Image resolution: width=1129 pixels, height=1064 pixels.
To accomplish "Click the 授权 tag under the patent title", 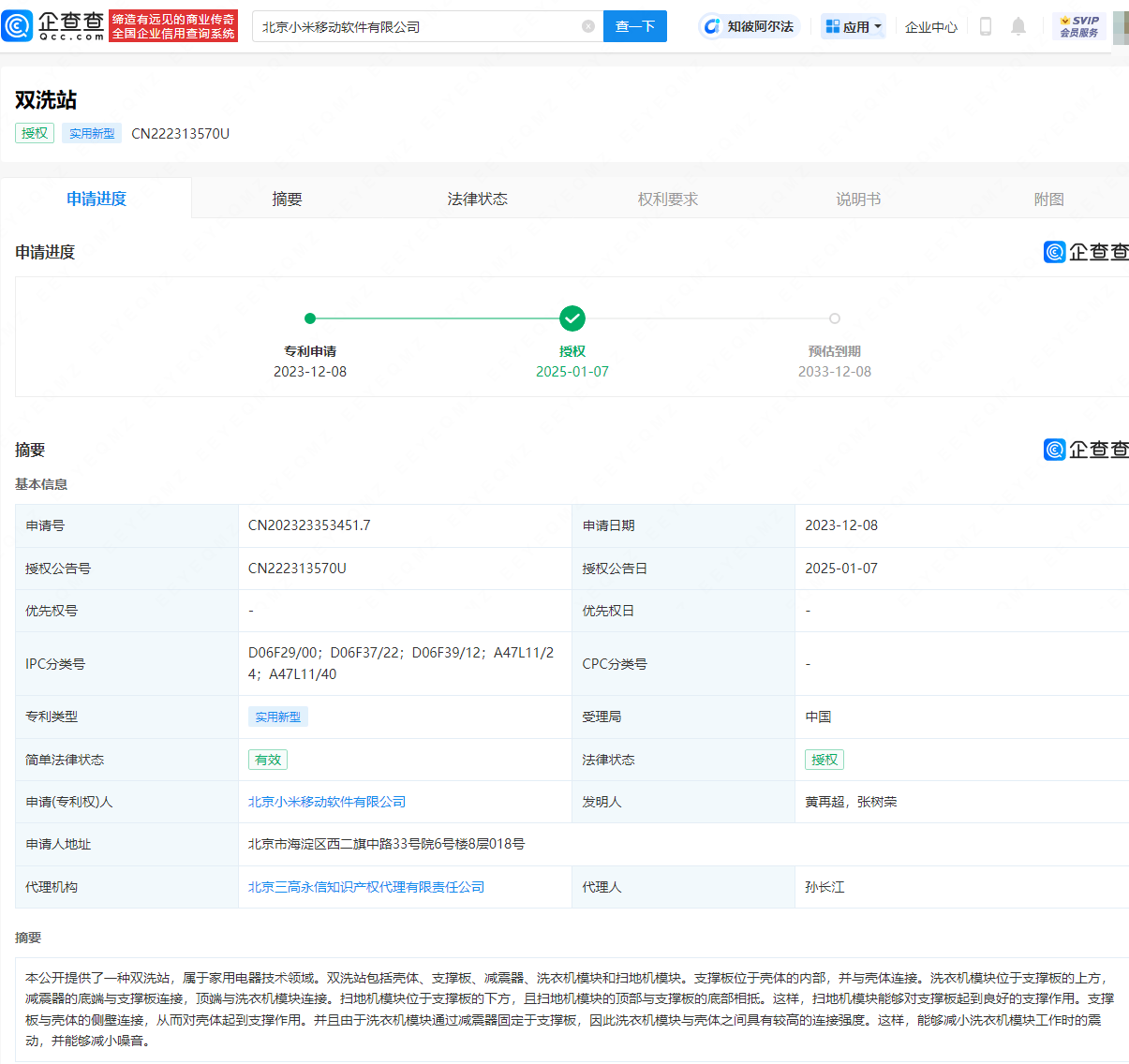I will click(x=35, y=133).
